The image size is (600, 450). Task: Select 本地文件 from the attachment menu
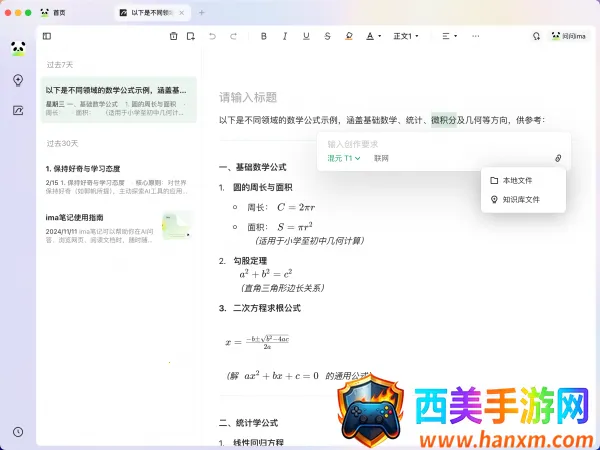click(516, 180)
